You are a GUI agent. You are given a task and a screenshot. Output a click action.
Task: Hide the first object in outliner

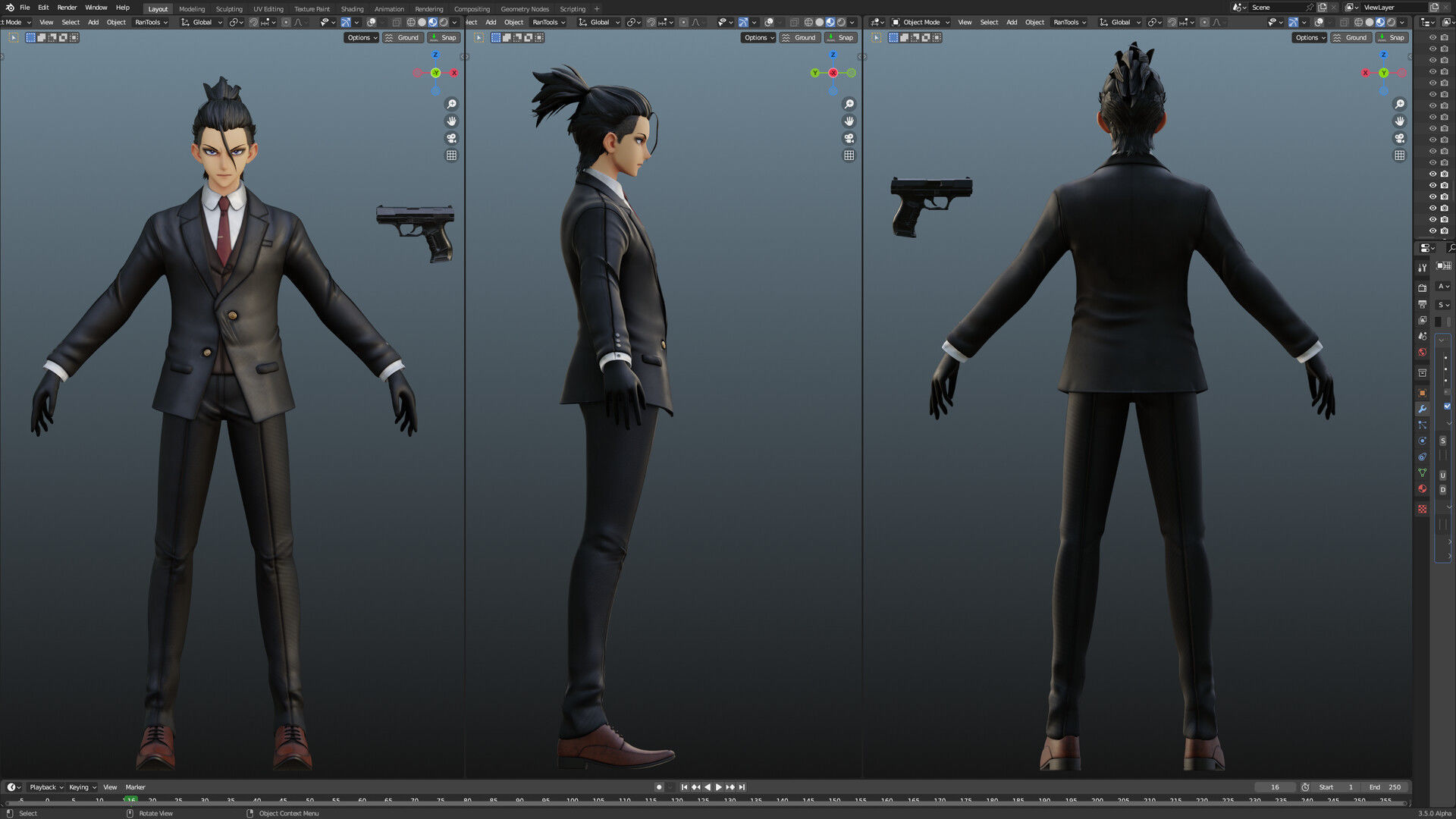(x=1432, y=37)
